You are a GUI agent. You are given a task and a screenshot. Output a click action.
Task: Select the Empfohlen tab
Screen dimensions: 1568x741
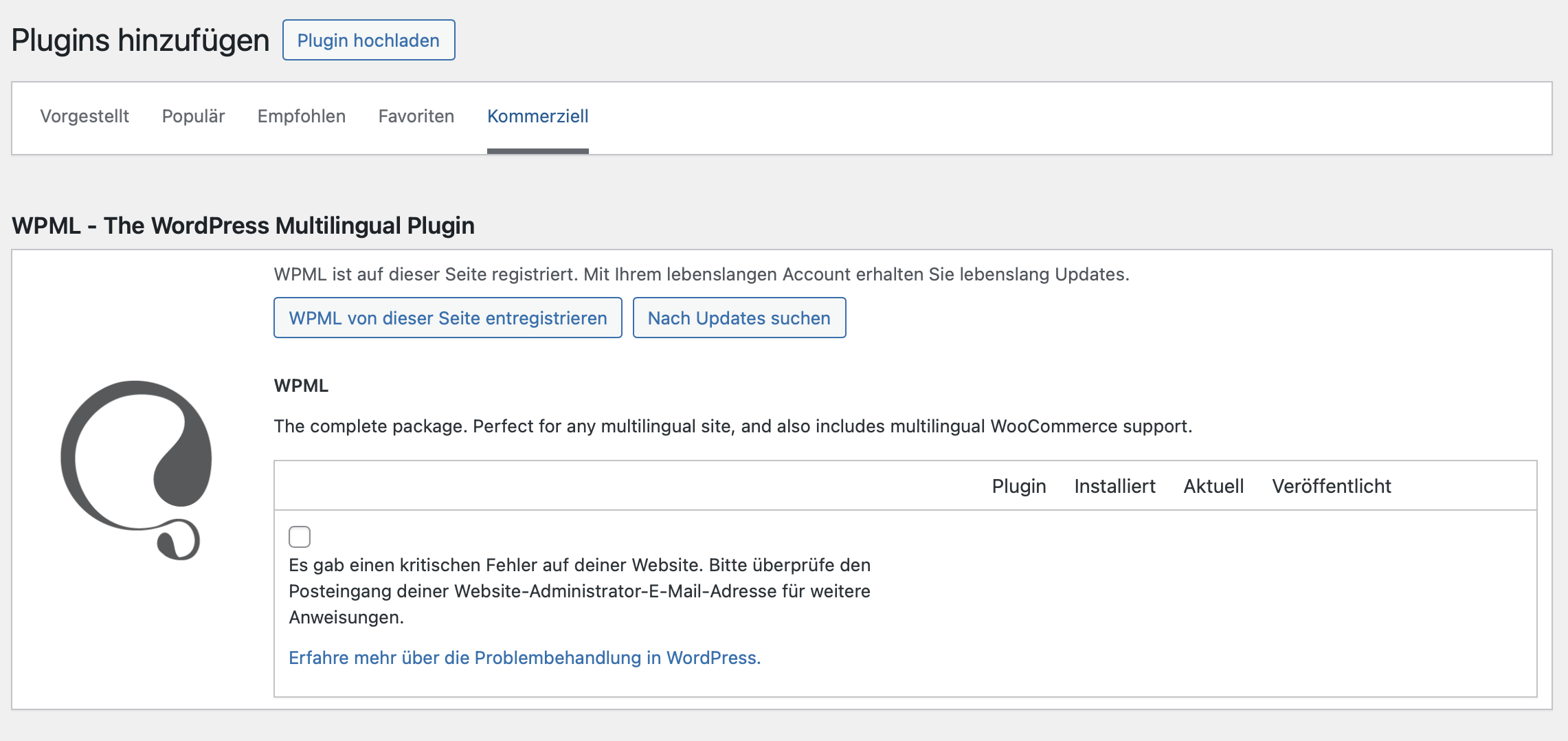point(302,116)
